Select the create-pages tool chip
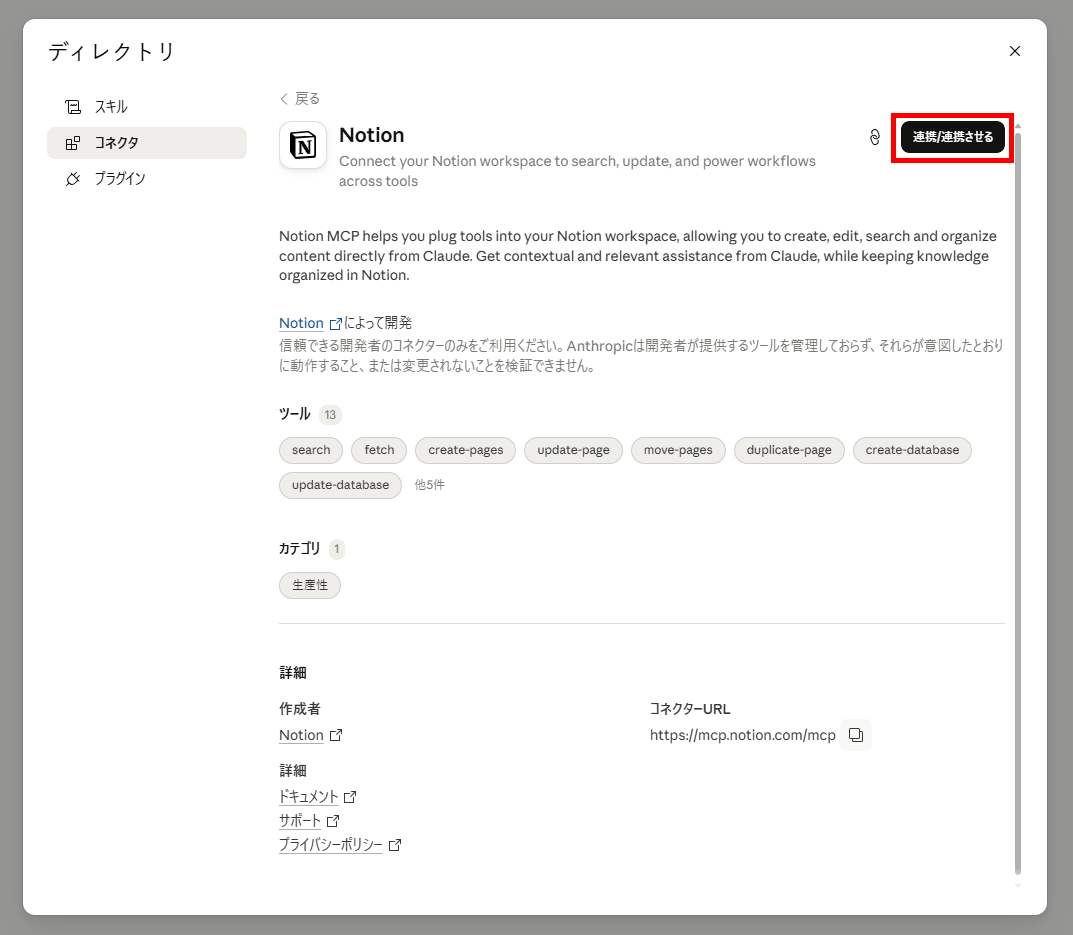 tap(465, 450)
